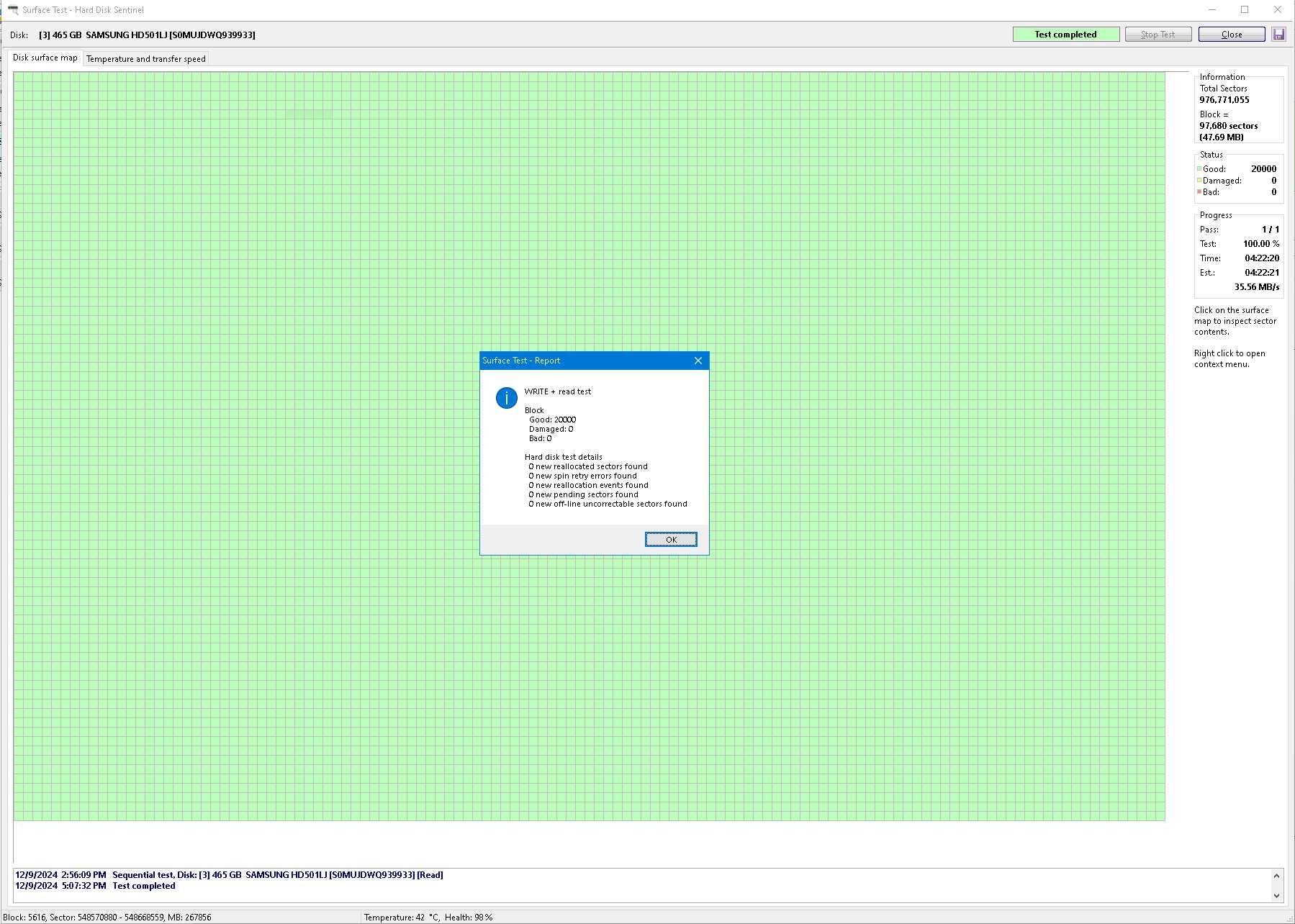The height and width of the screenshot is (924, 1295).
Task: Select the 'Sequential test' log entry
Action: point(229,875)
